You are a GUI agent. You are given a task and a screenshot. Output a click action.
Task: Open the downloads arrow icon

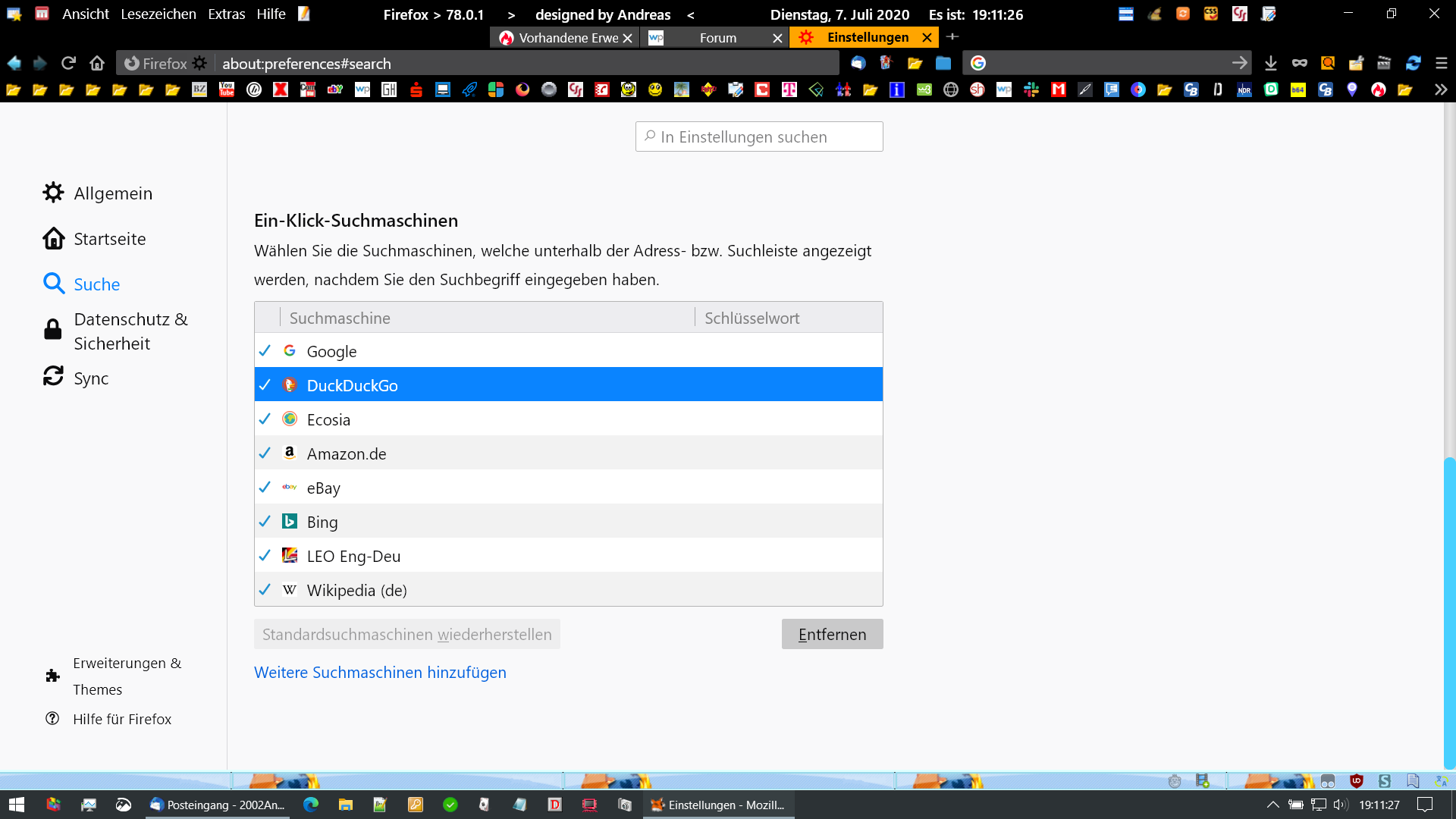(x=1271, y=63)
